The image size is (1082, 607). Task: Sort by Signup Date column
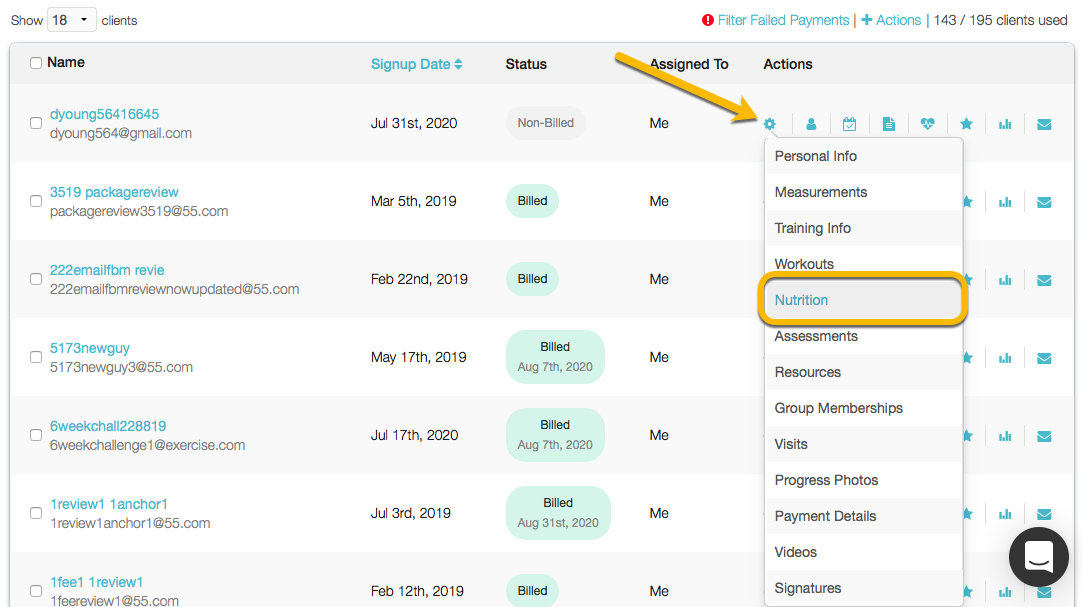point(416,64)
